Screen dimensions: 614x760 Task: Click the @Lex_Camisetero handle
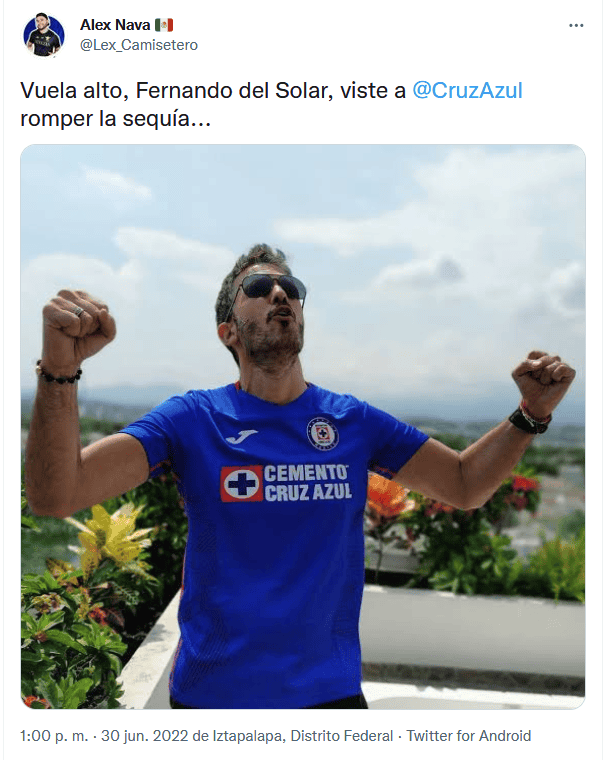(x=139, y=45)
